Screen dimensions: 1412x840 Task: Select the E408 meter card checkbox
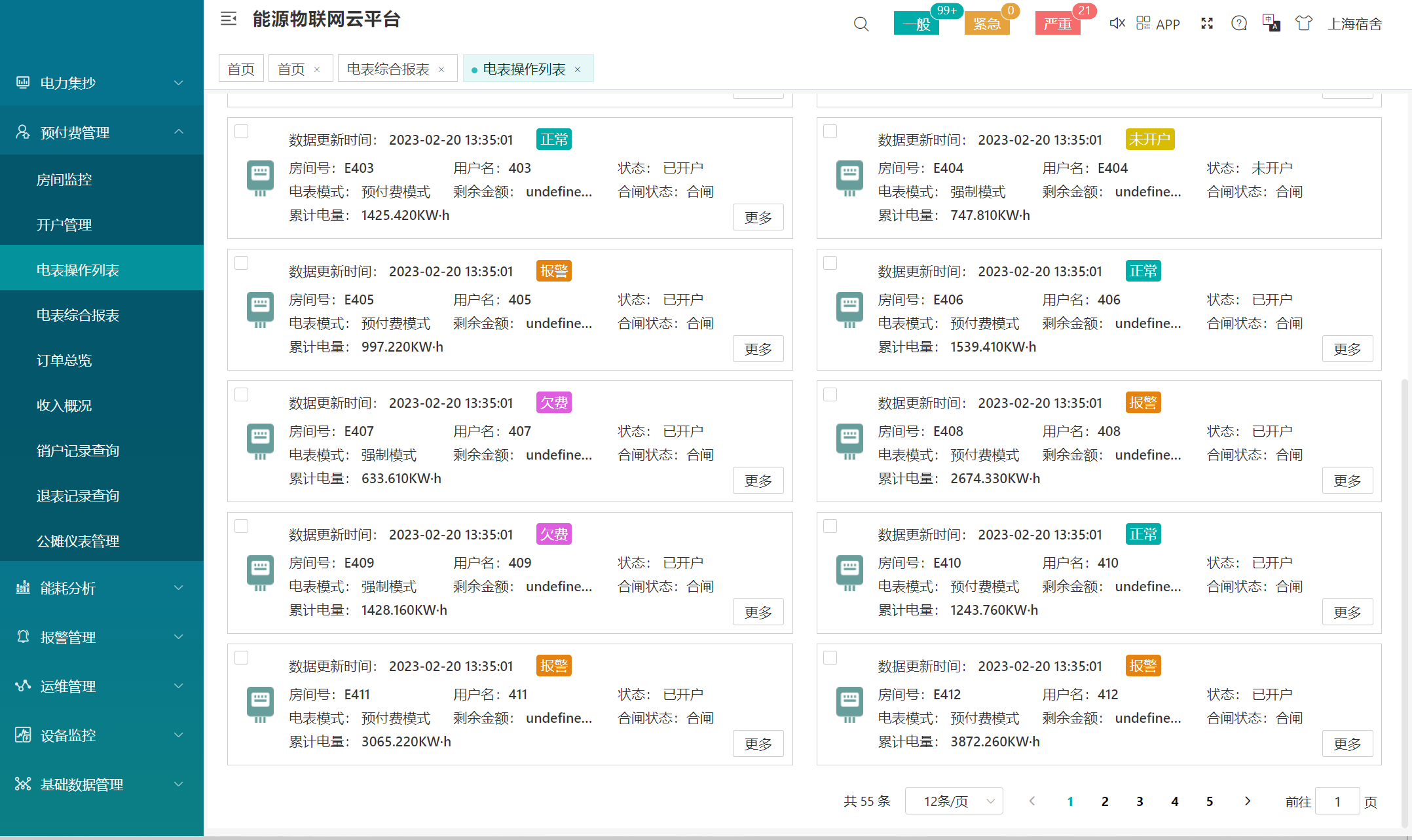tap(830, 395)
